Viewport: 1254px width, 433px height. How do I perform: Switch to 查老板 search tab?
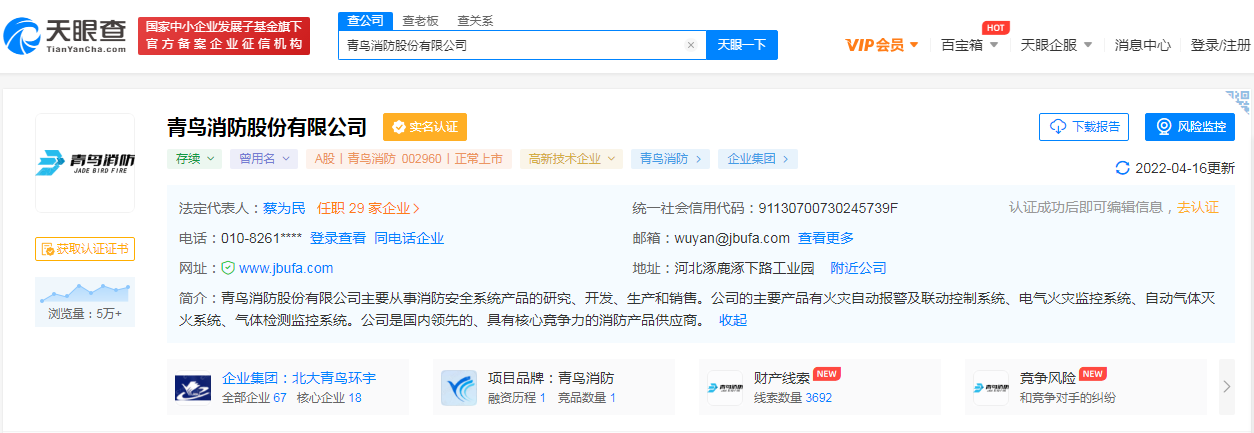(420, 20)
